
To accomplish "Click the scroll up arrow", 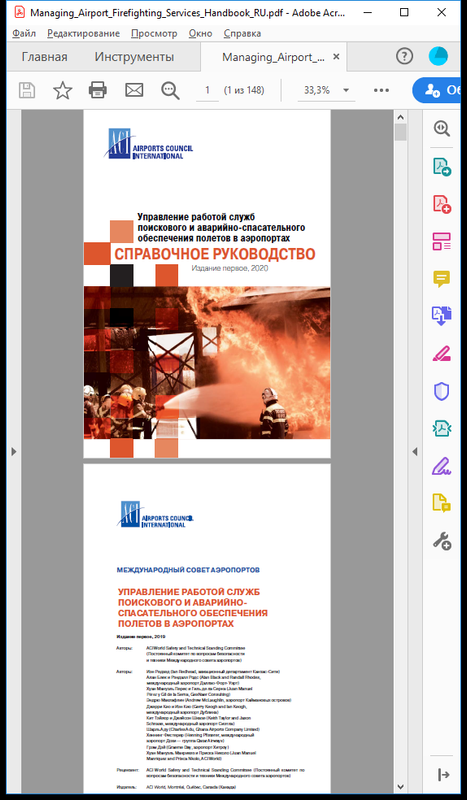I will click(x=401, y=117).
